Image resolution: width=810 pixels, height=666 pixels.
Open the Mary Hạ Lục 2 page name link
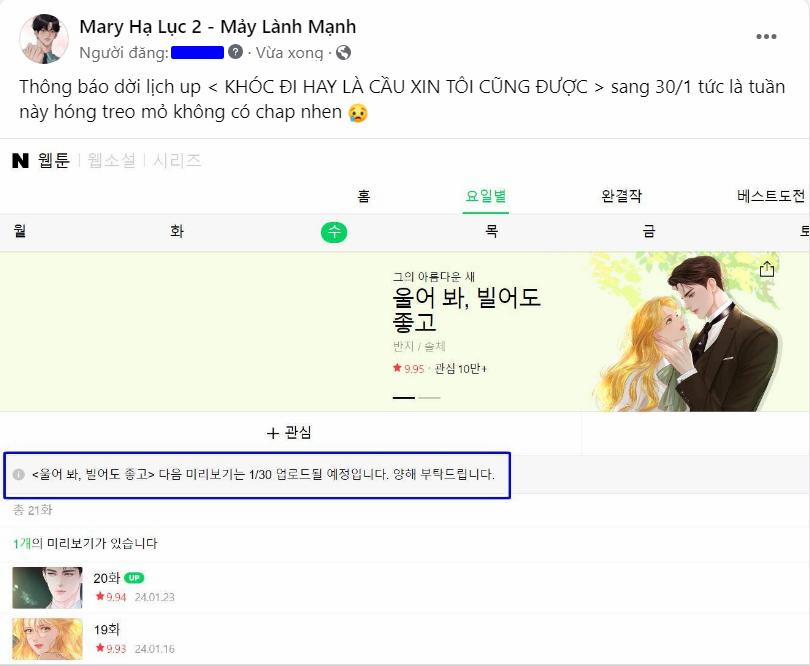tap(217, 26)
